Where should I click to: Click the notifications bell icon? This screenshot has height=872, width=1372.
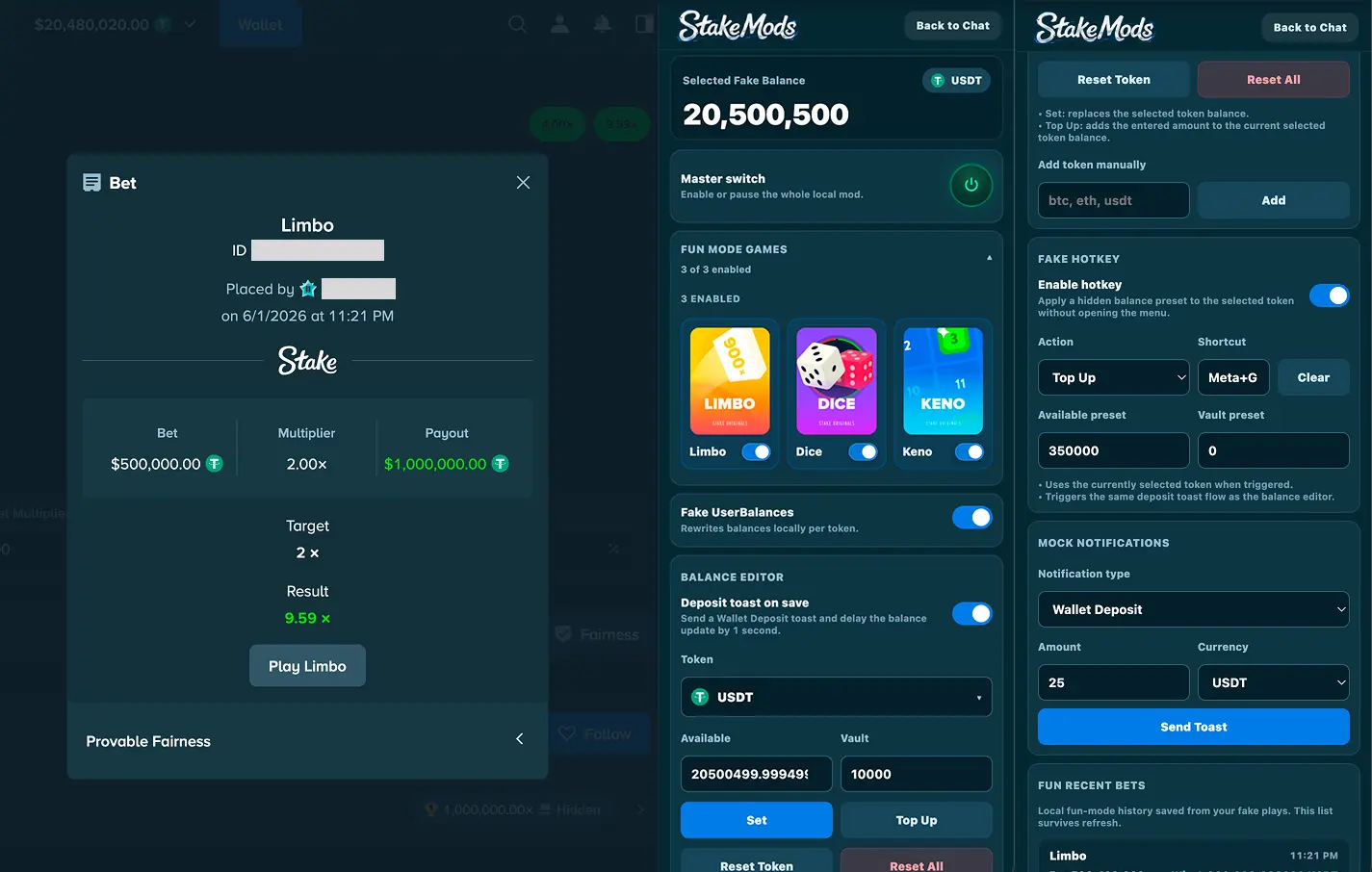pyautogui.click(x=602, y=24)
